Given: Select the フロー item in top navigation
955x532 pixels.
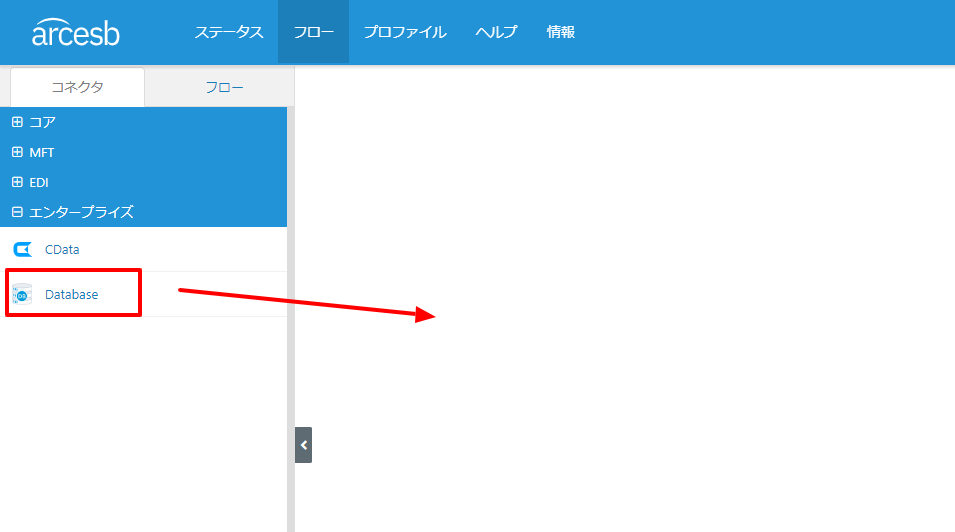Looking at the screenshot, I should (x=314, y=32).
